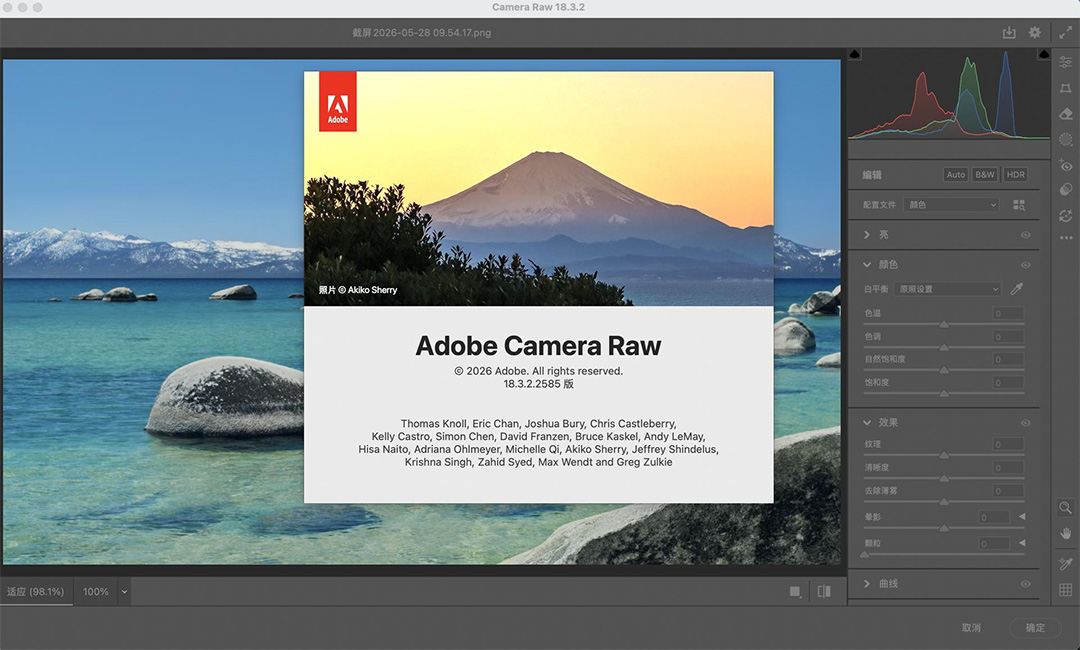Open the zoom level dropdown arrow
Viewport: 1080px width, 650px height.
pos(124,591)
